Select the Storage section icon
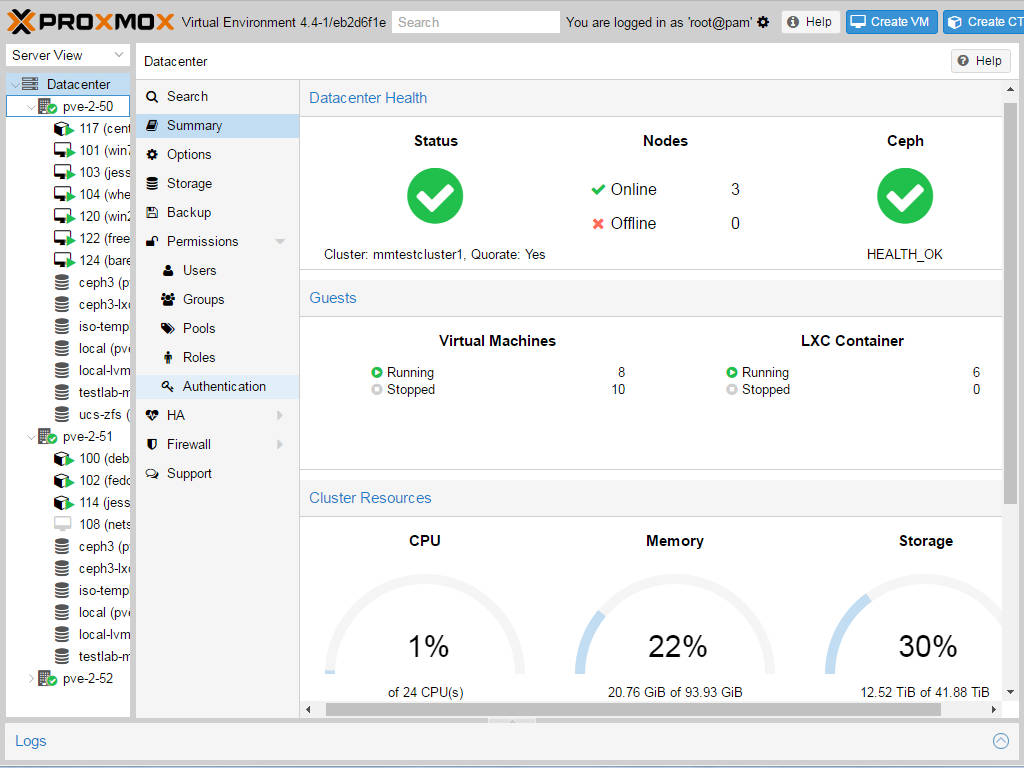This screenshot has width=1024, height=768. (x=154, y=183)
